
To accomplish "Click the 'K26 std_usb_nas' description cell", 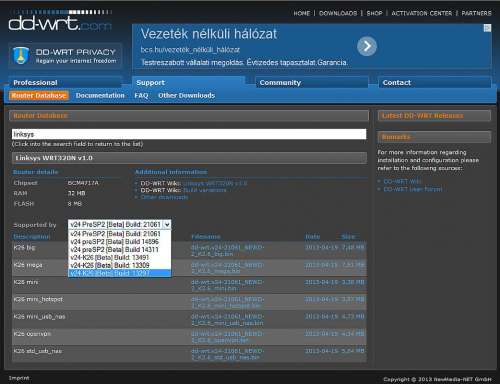I will [x=38, y=351].
